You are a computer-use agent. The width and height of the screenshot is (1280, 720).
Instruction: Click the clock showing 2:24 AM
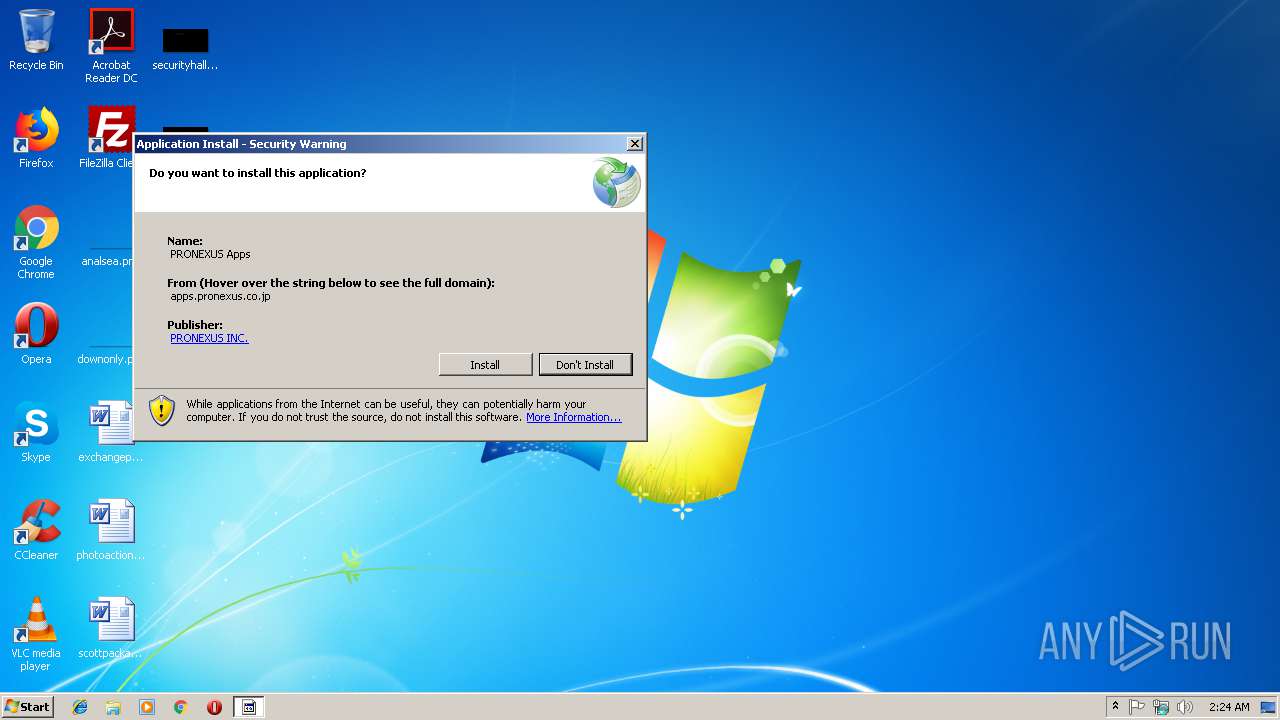pos(1229,707)
